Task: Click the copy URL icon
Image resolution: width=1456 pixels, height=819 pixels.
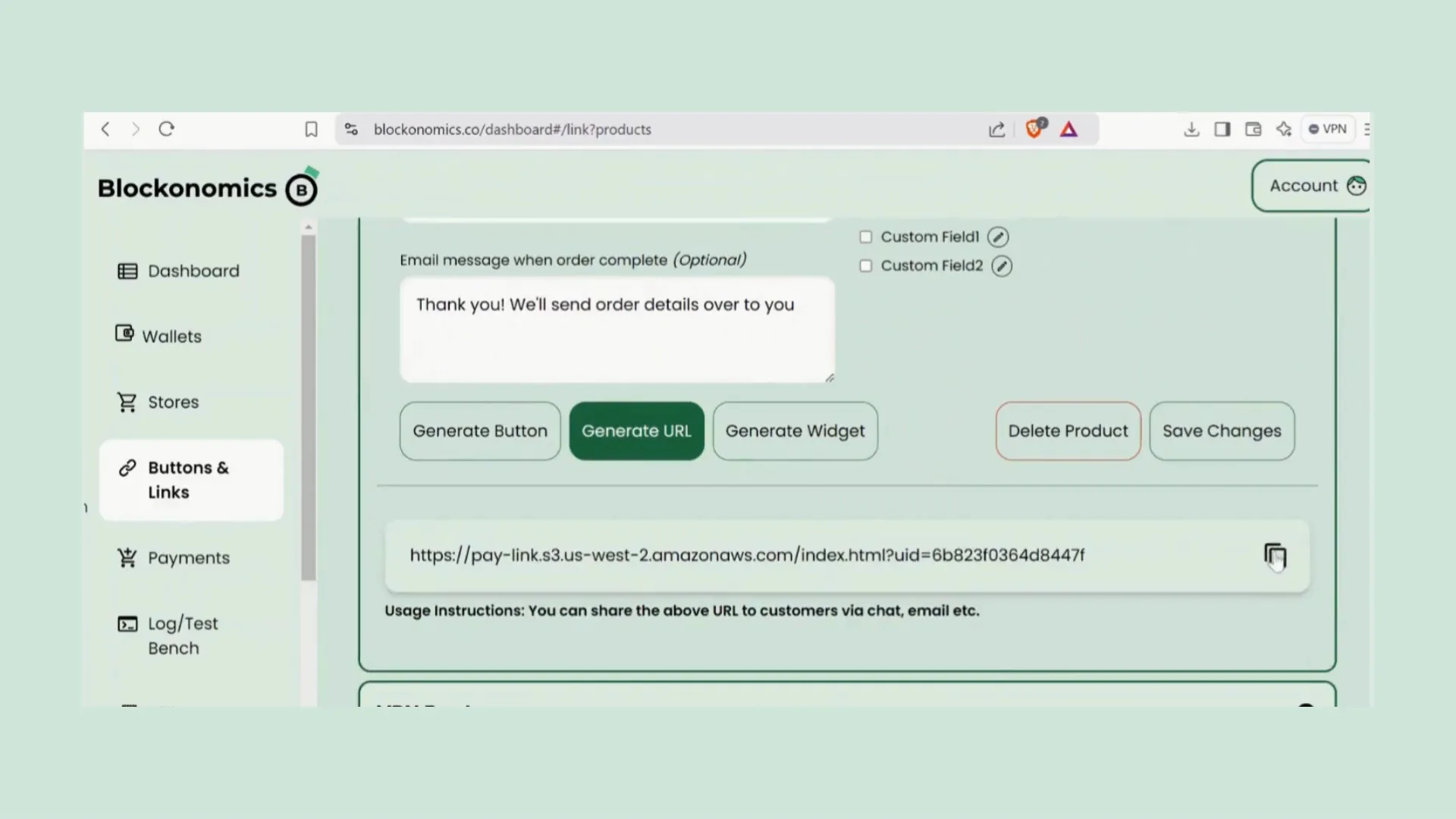Action: [1276, 555]
